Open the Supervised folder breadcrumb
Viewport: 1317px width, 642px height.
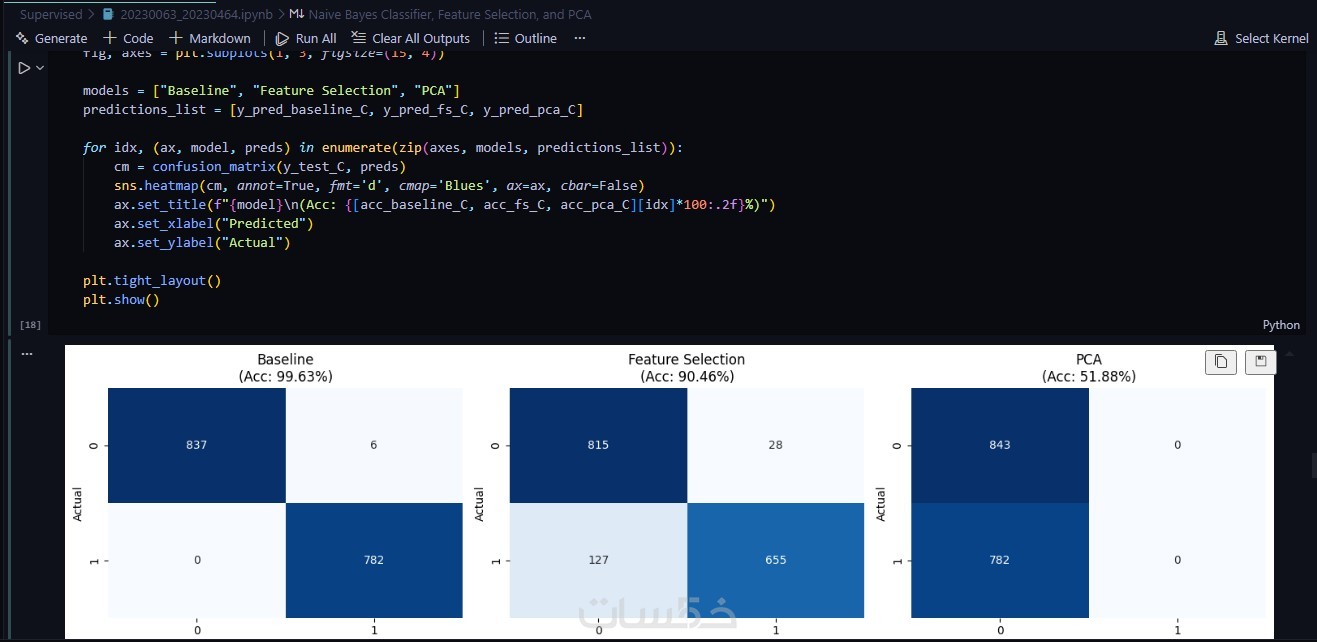[x=50, y=14]
